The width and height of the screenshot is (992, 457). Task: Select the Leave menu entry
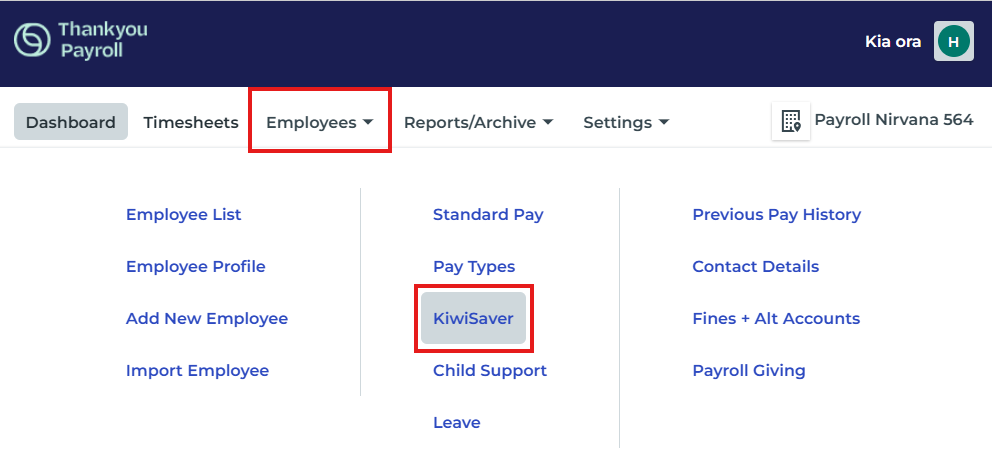(457, 422)
